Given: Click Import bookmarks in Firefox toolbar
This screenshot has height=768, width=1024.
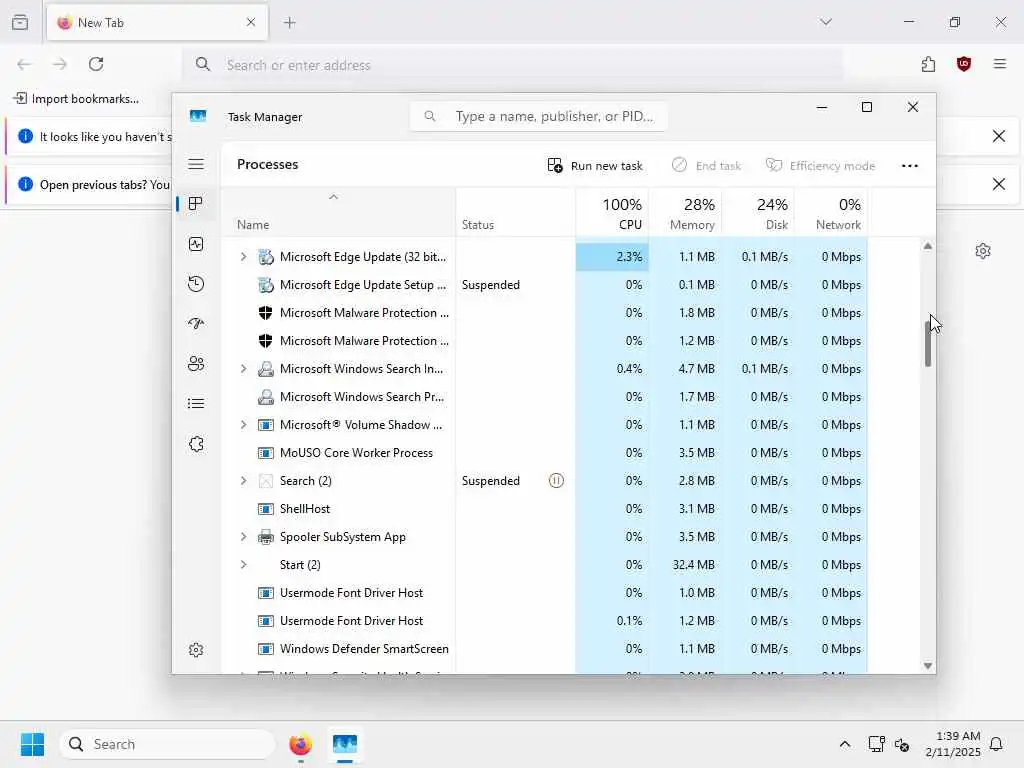Looking at the screenshot, I should 76,99.
